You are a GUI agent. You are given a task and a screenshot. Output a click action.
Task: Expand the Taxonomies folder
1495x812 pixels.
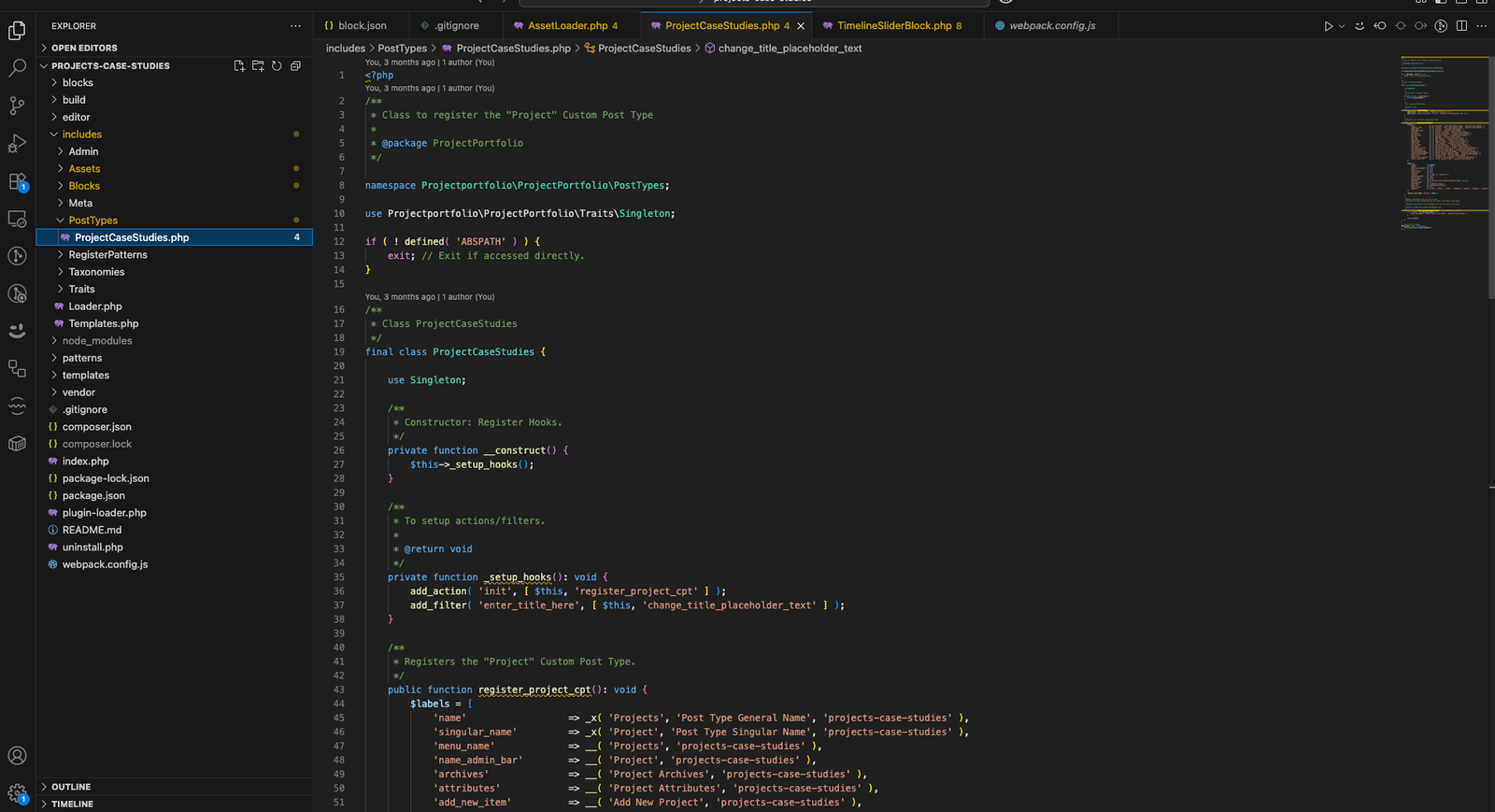(x=96, y=272)
